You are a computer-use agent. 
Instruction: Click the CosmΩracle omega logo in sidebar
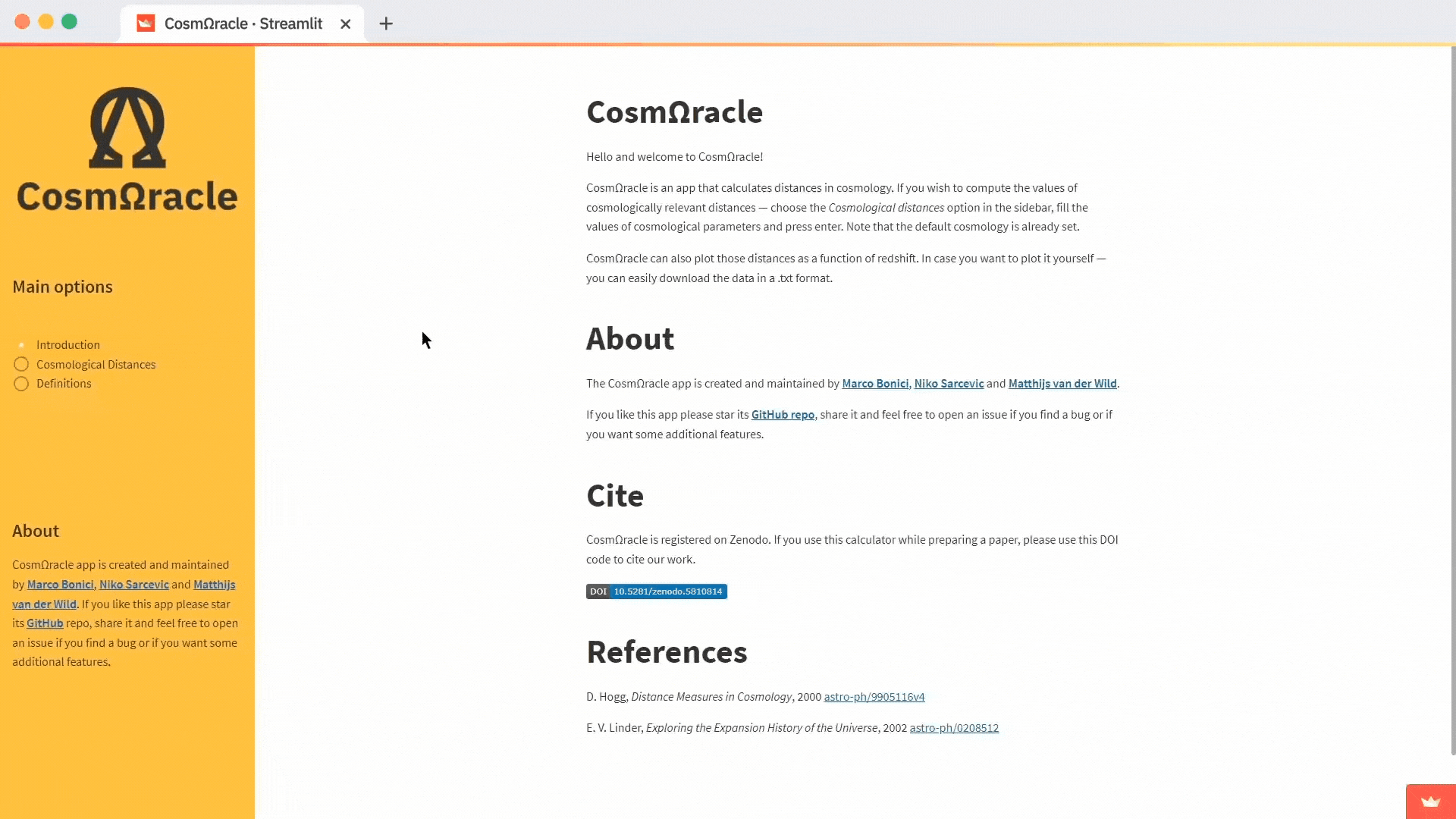127,127
